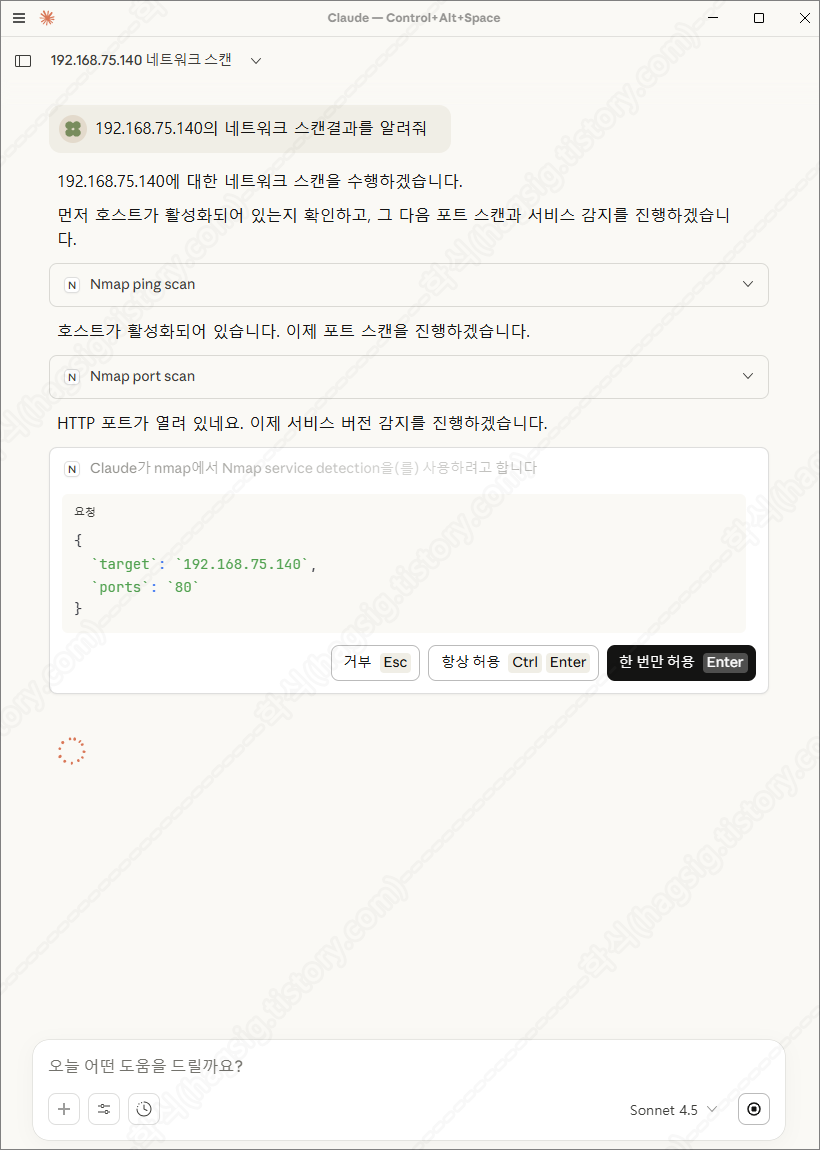
Task: Expand the Nmap ping scan result chevron
Action: (x=748, y=285)
